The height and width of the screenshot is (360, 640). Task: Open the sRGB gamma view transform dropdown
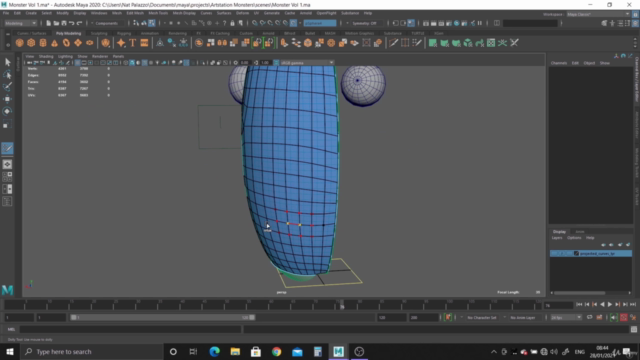307,63
